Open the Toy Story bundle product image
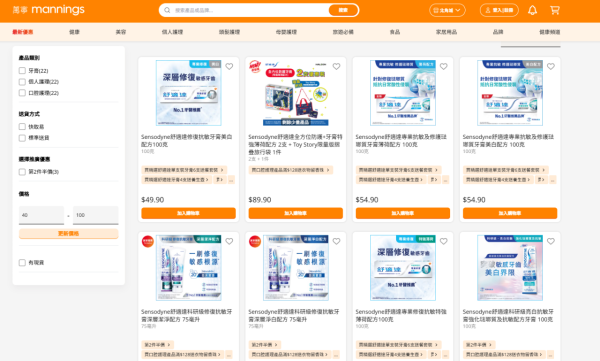Screen dimensions: 600x361 295,93
